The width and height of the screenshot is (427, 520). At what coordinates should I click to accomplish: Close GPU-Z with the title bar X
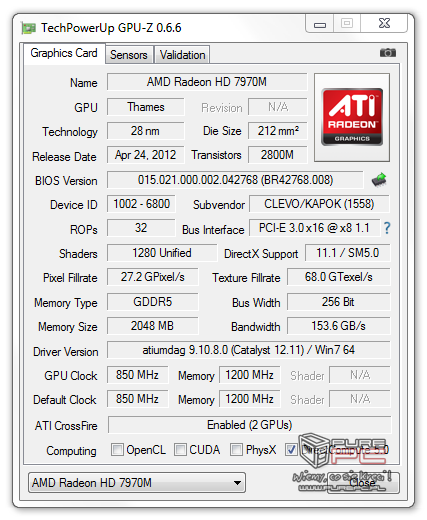point(384,23)
